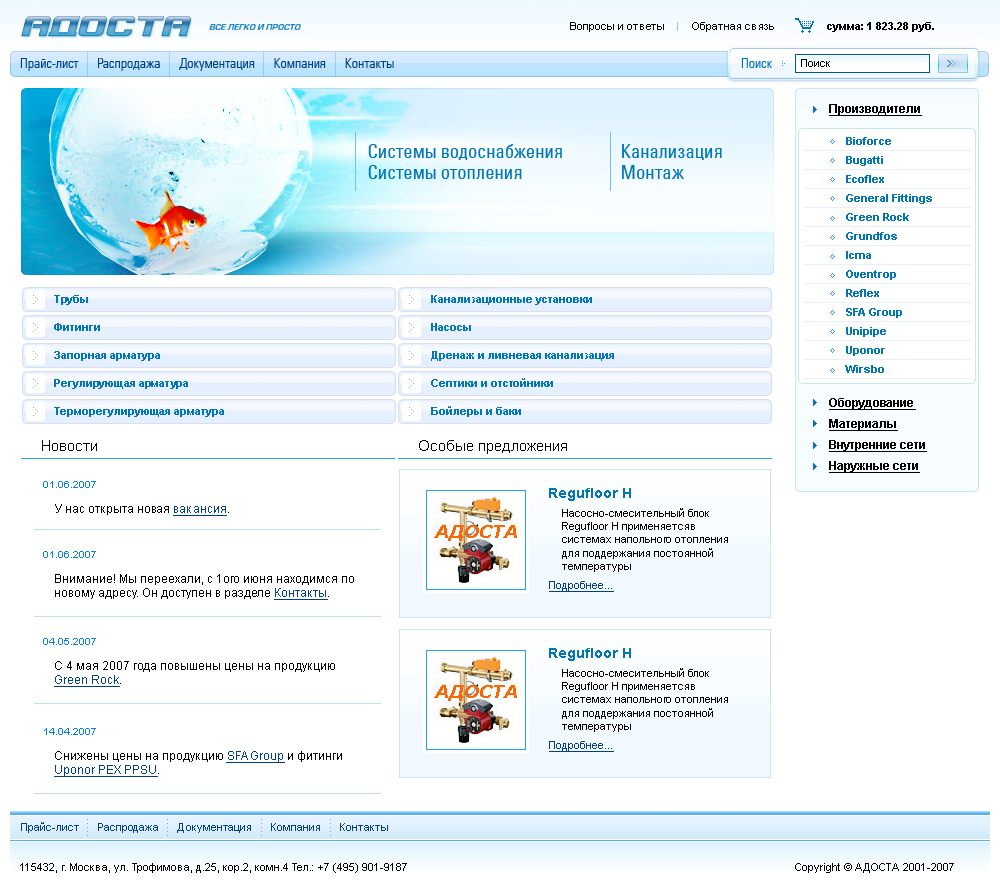This screenshot has height=896, width=1000.
Task: Expand the Оборудование section
Action: [x=870, y=403]
